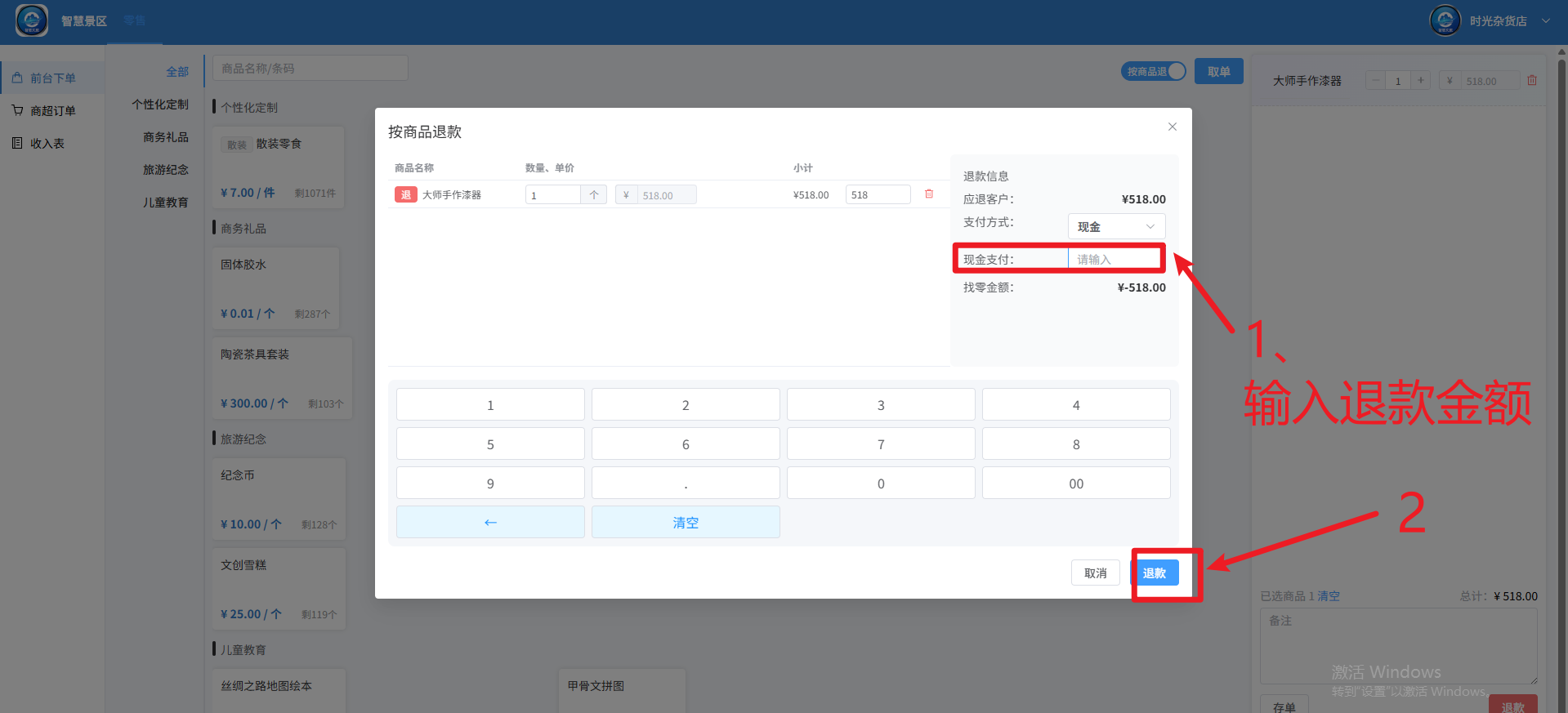The image size is (1568, 713).
Task: Click the 智慧景区 logo icon
Action: (32, 20)
